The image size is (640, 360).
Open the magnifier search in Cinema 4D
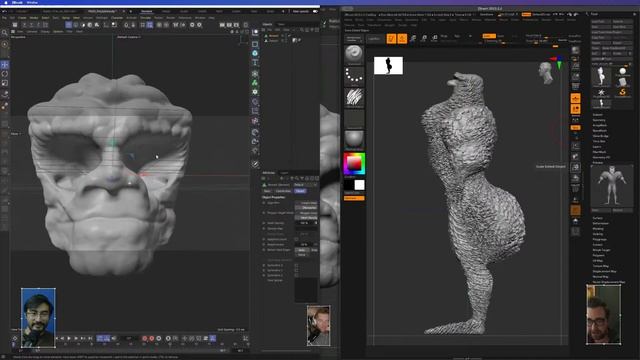pyautogui.click(x=4, y=33)
